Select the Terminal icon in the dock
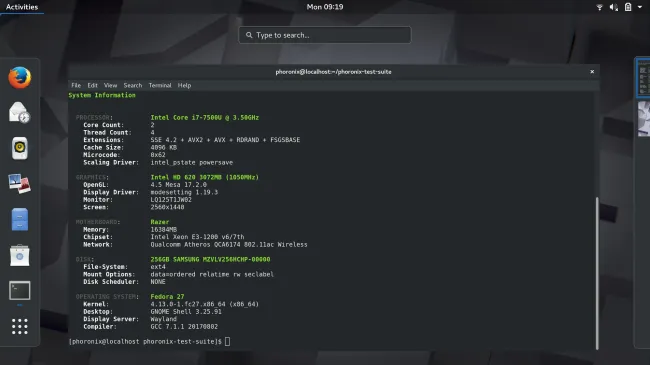 click(x=19, y=290)
